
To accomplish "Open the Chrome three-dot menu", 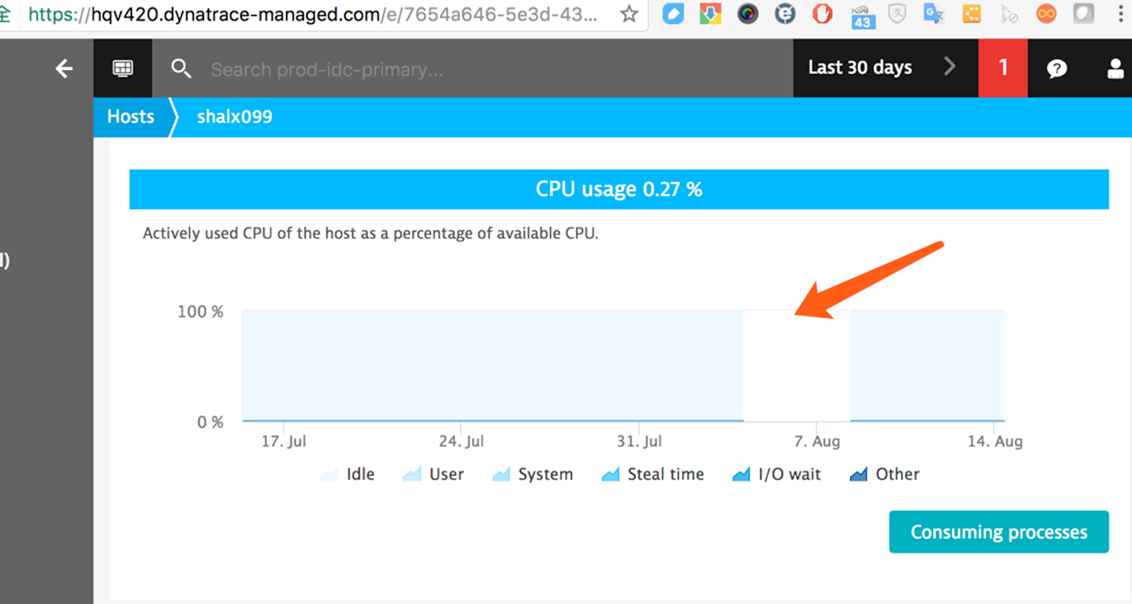I will pos(1120,14).
